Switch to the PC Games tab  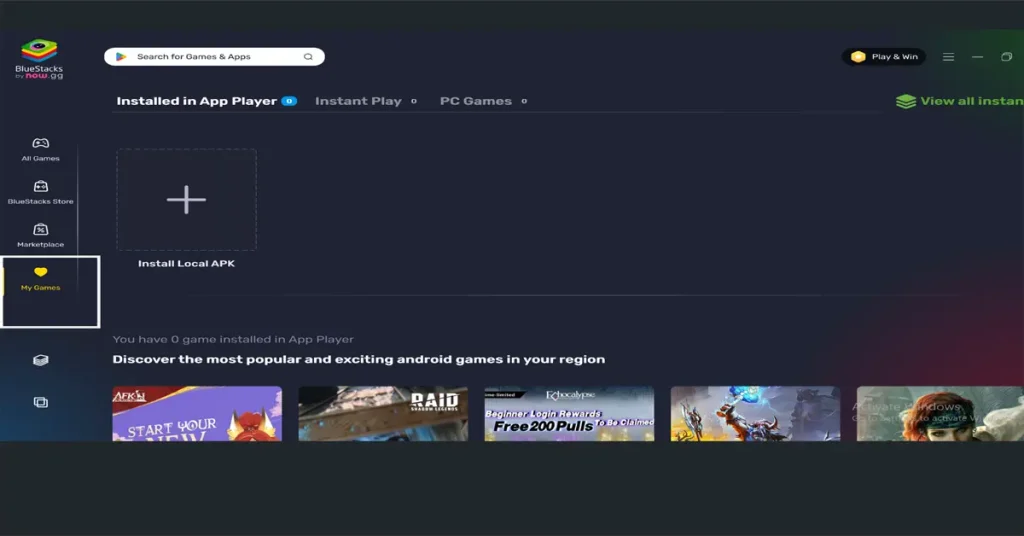coord(476,101)
